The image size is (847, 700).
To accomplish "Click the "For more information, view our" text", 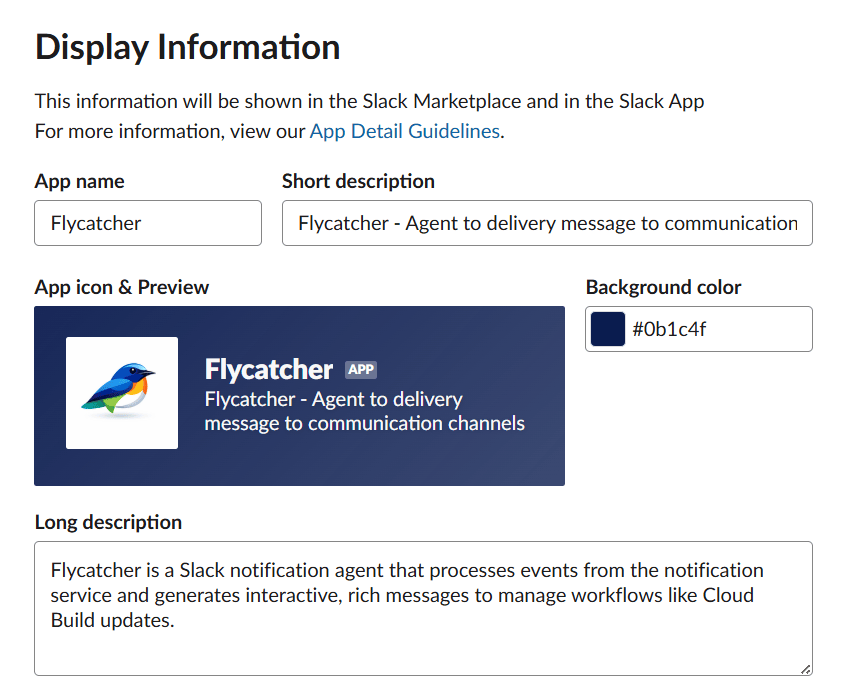I will coord(170,131).
